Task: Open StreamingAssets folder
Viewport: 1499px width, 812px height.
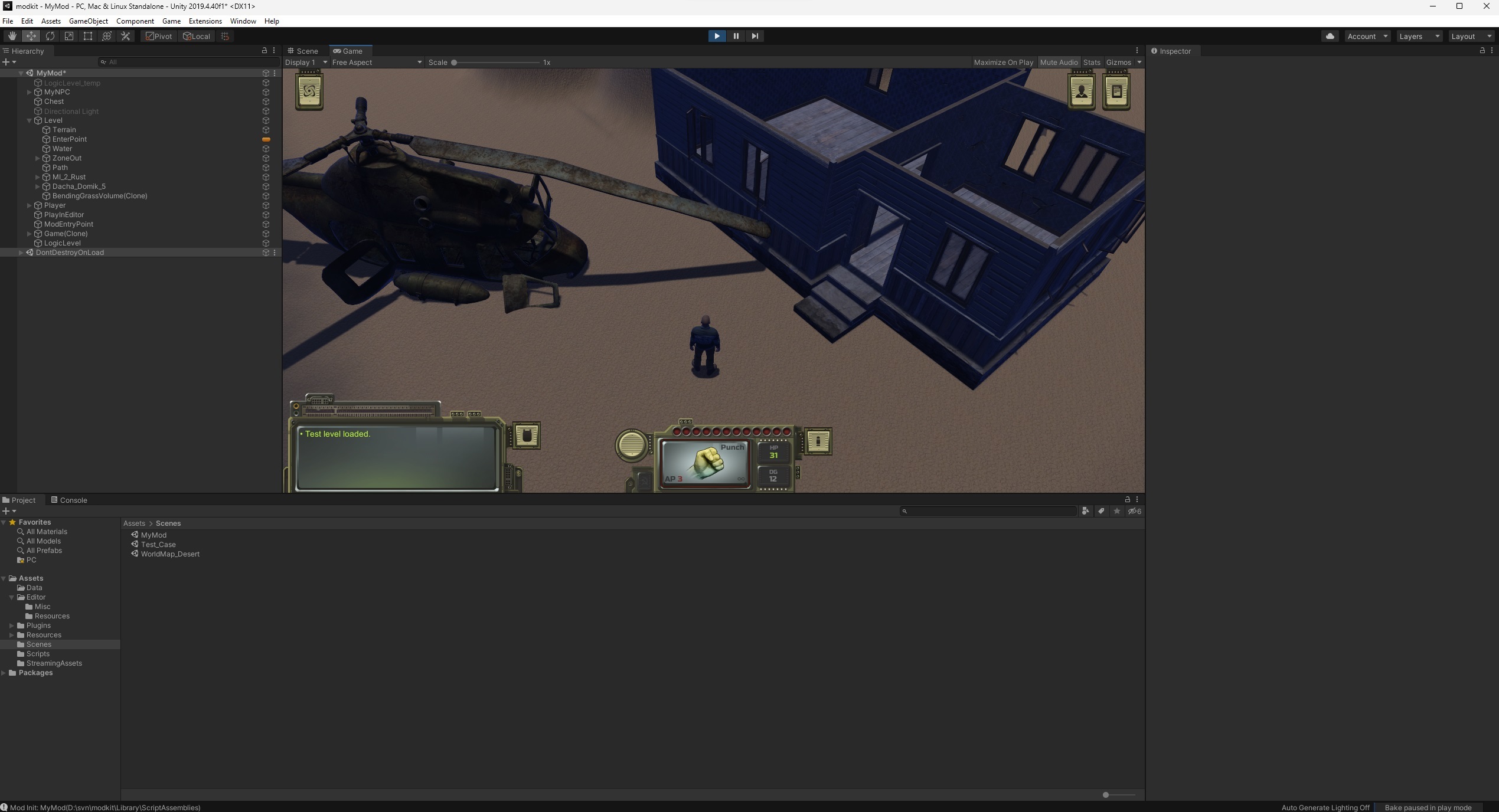Action: (54, 663)
